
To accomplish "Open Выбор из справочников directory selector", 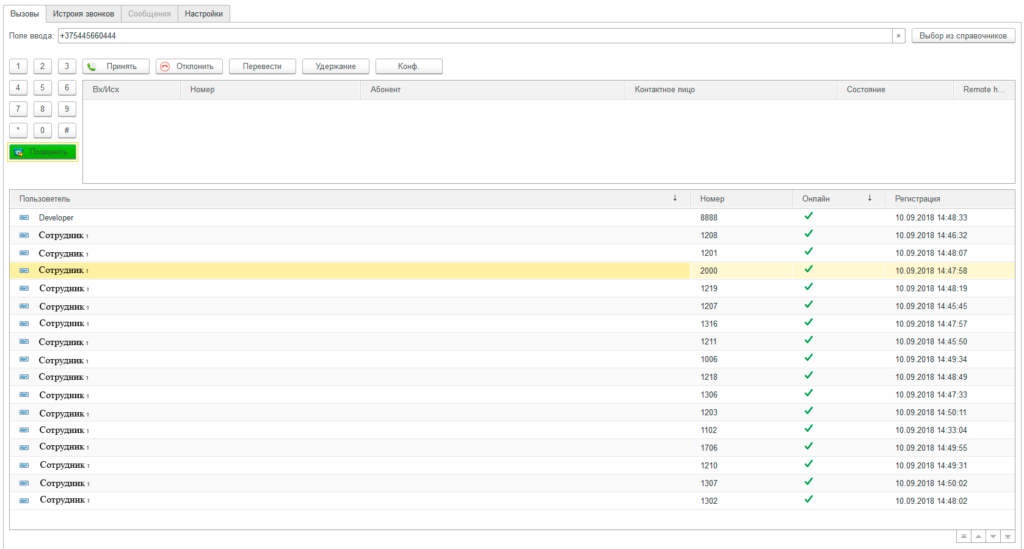I will 963,36.
